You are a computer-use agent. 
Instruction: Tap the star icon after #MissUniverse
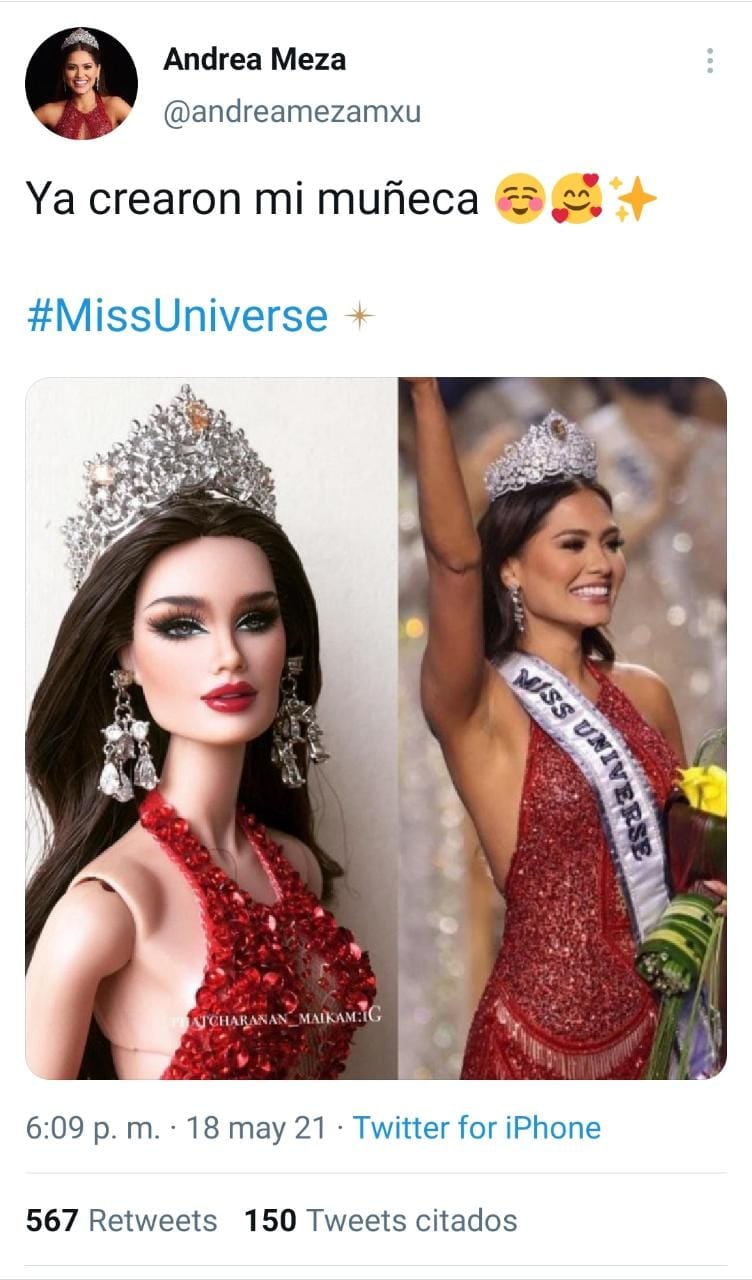pos(359,316)
